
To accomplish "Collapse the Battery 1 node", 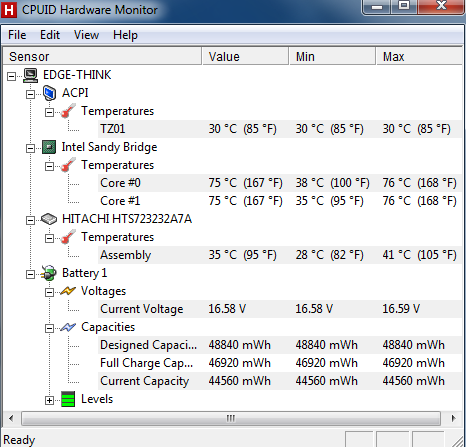I will [30, 274].
